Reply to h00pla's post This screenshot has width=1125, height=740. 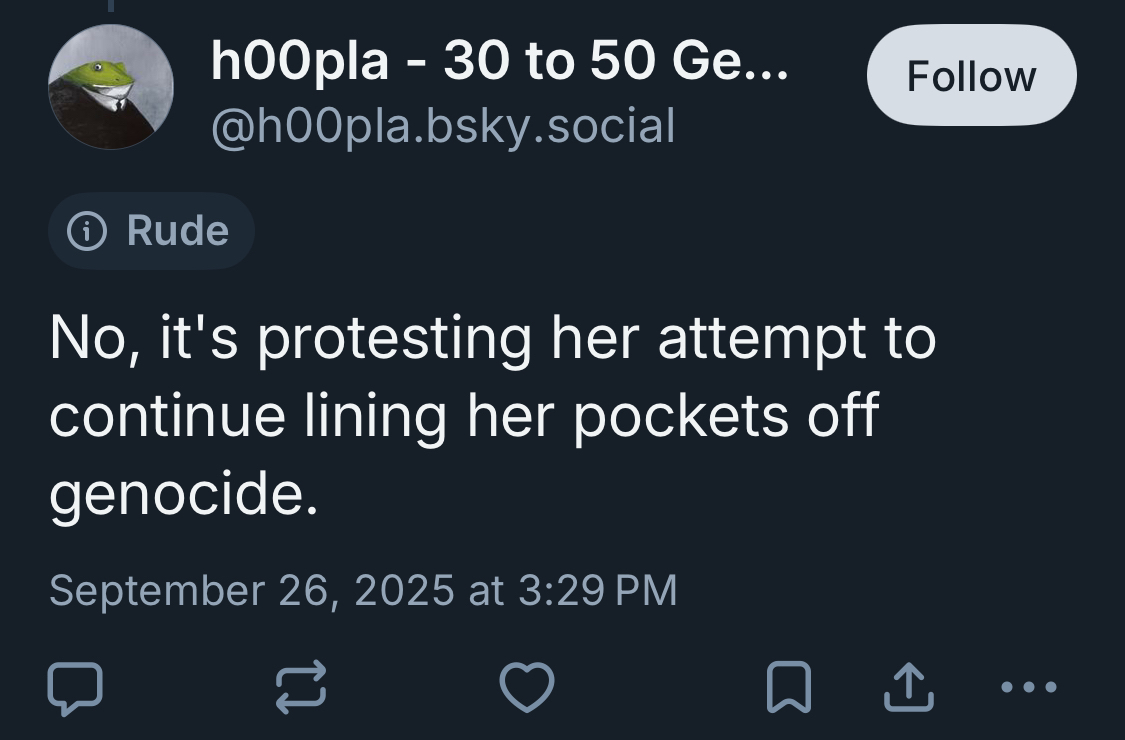point(75,688)
